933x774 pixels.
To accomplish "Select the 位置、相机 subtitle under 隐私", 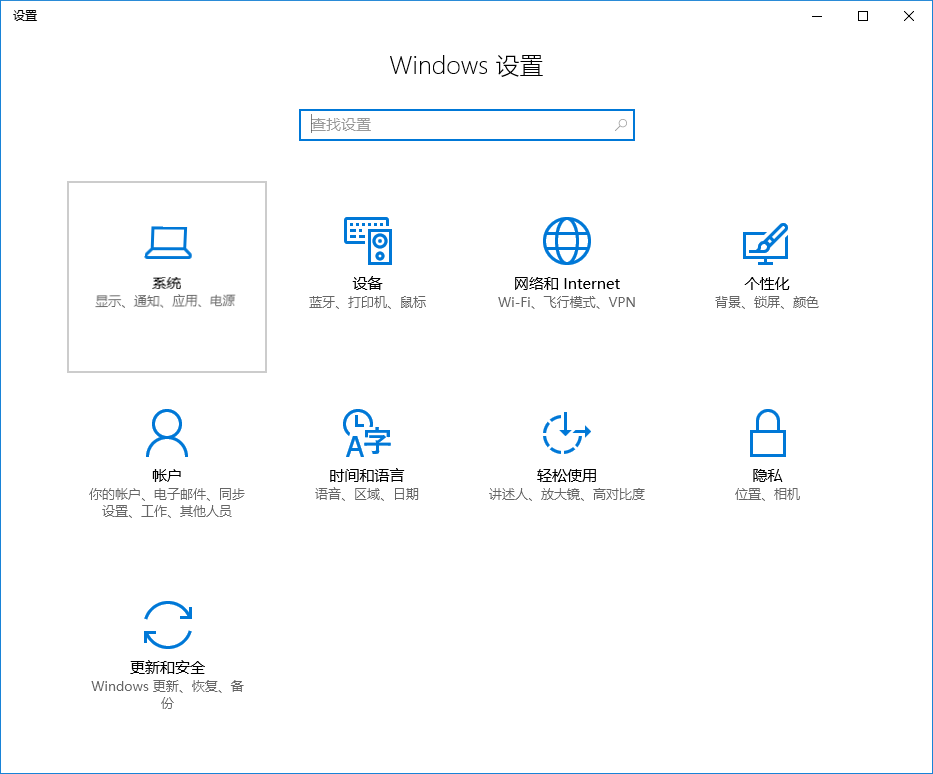I will [767, 493].
